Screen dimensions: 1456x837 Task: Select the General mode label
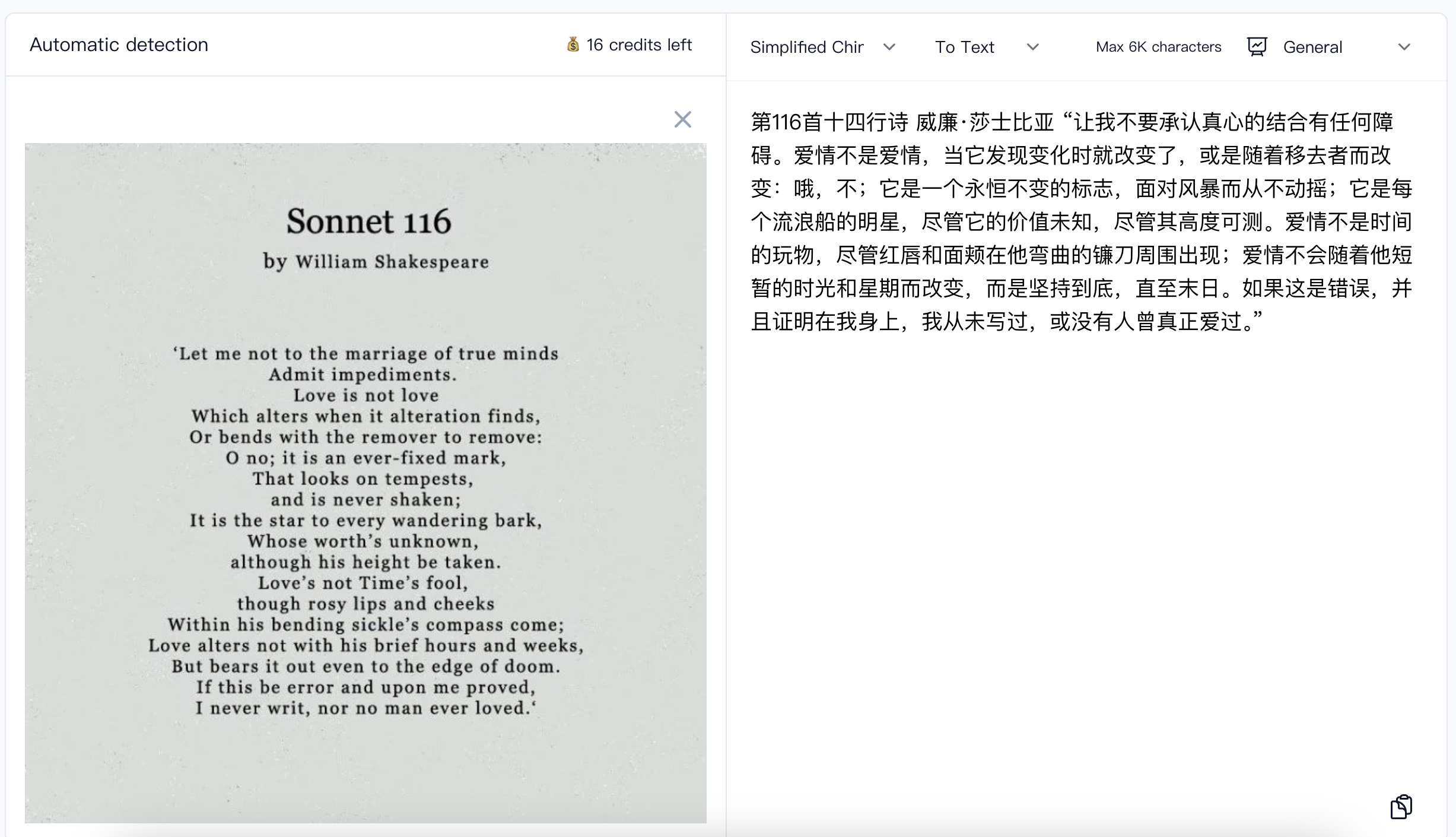(1312, 46)
